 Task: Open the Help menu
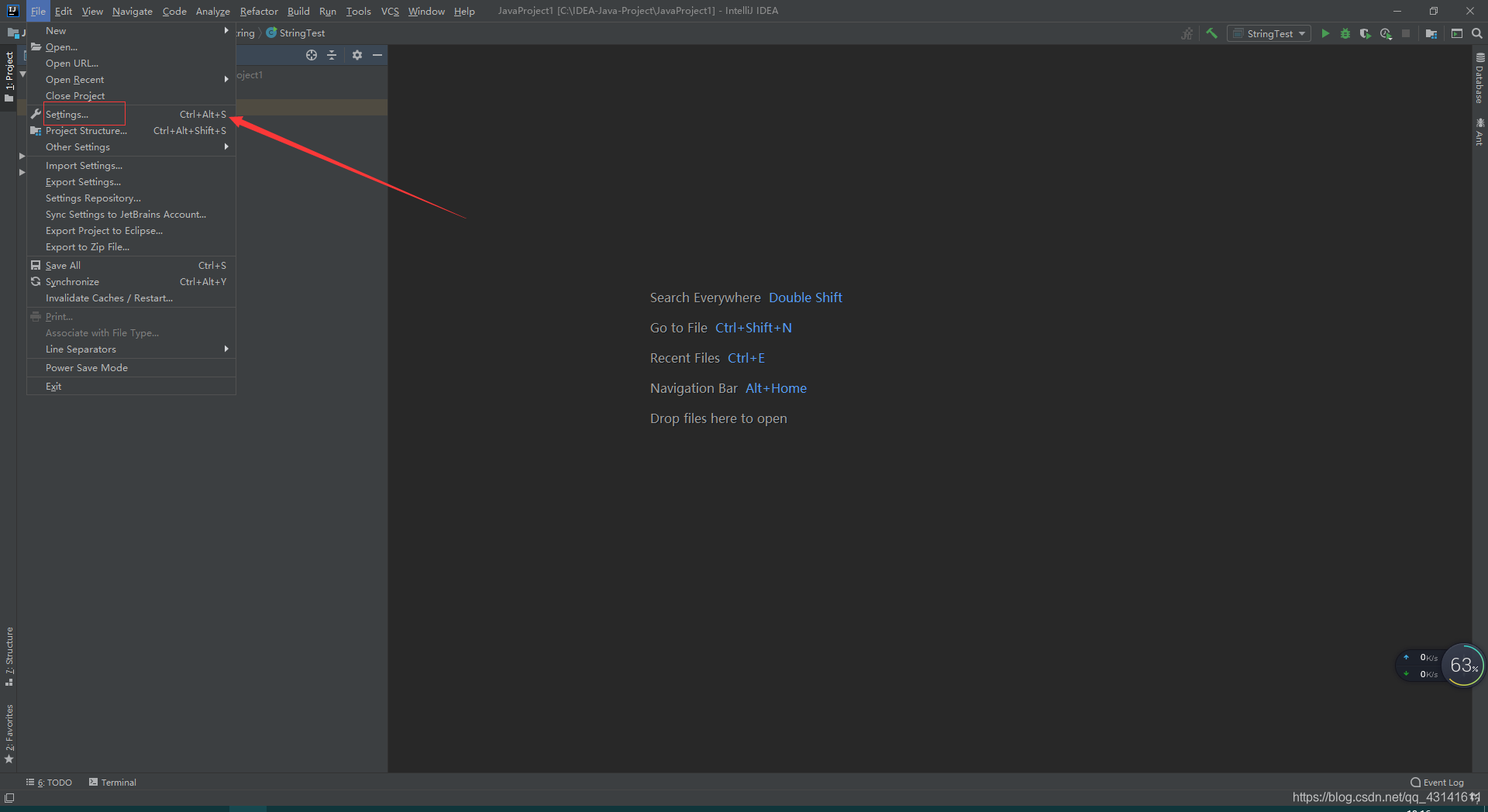tap(464, 11)
